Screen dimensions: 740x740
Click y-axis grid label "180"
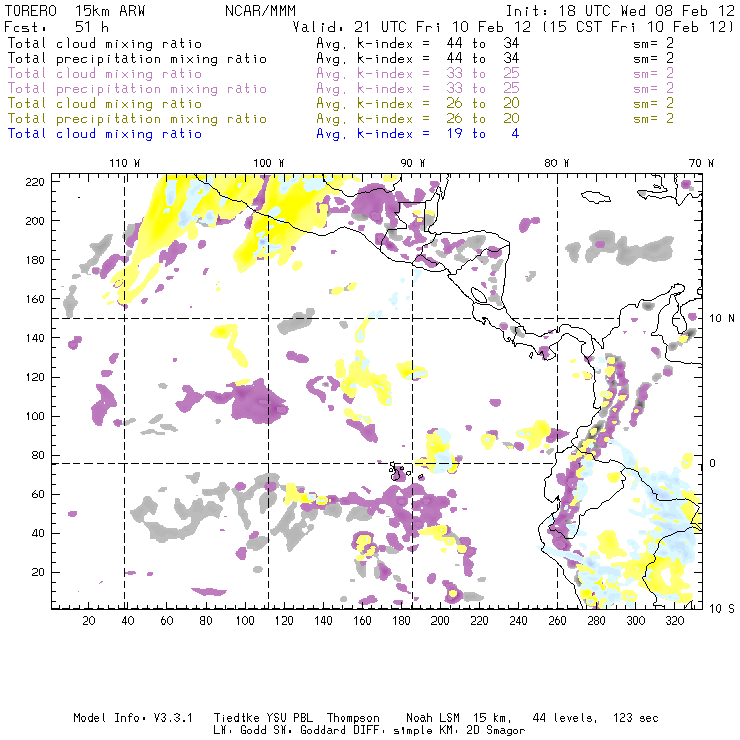35,260
